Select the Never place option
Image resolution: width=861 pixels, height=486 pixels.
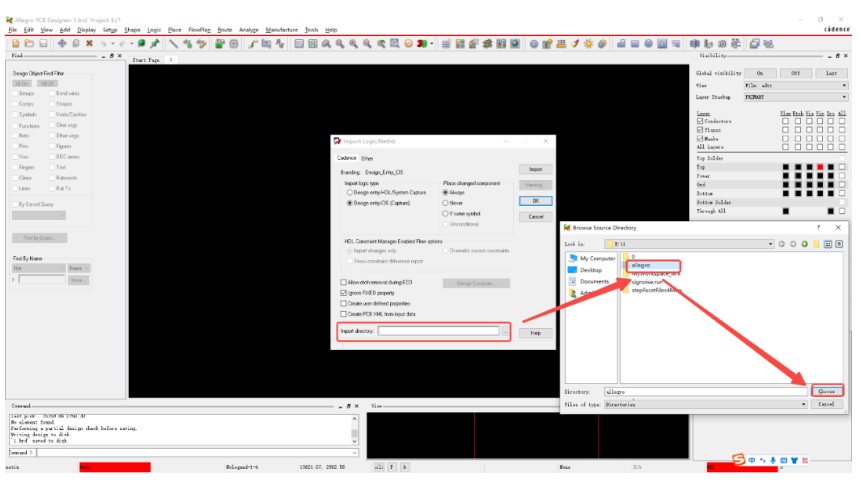445,203
